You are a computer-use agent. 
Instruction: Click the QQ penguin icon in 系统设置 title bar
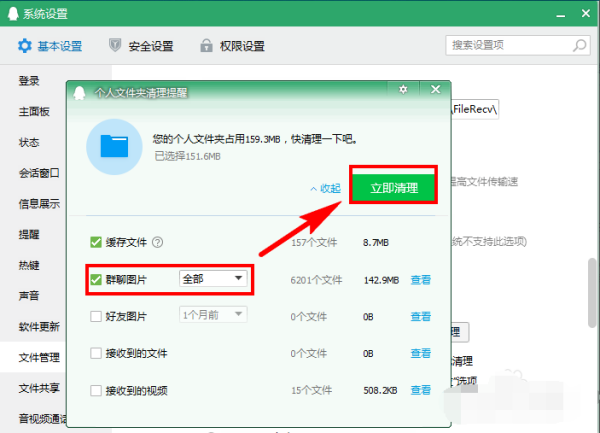[x=11, y=12]
